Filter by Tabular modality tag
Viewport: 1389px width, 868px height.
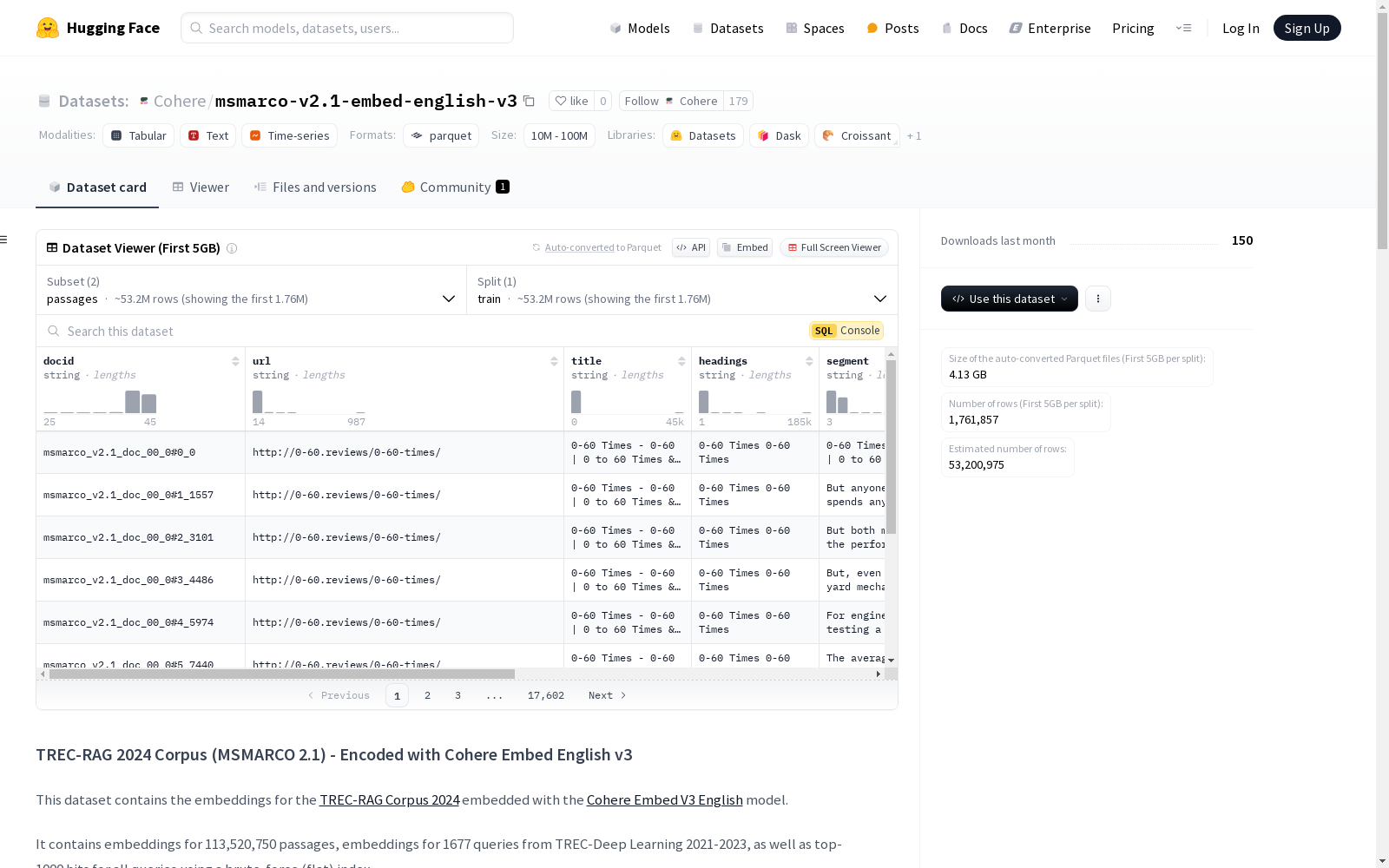[x=139, y=135]
